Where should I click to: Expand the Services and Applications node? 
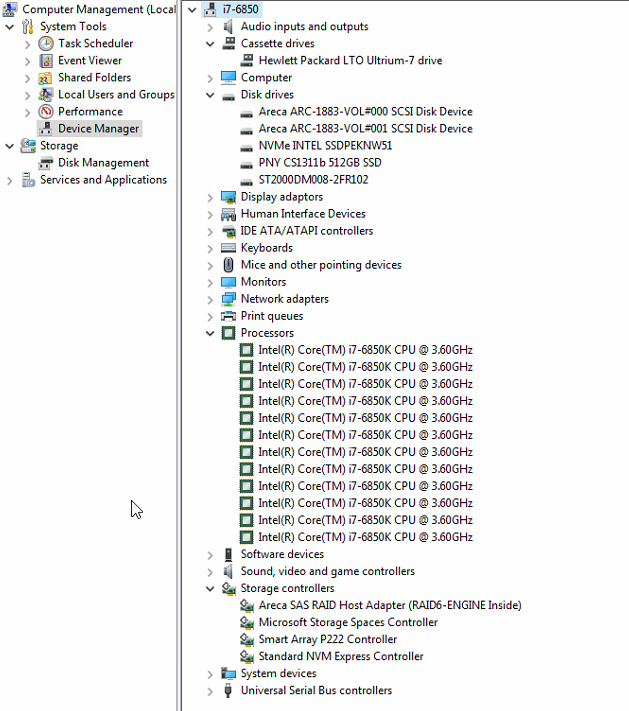pos(10,180)
